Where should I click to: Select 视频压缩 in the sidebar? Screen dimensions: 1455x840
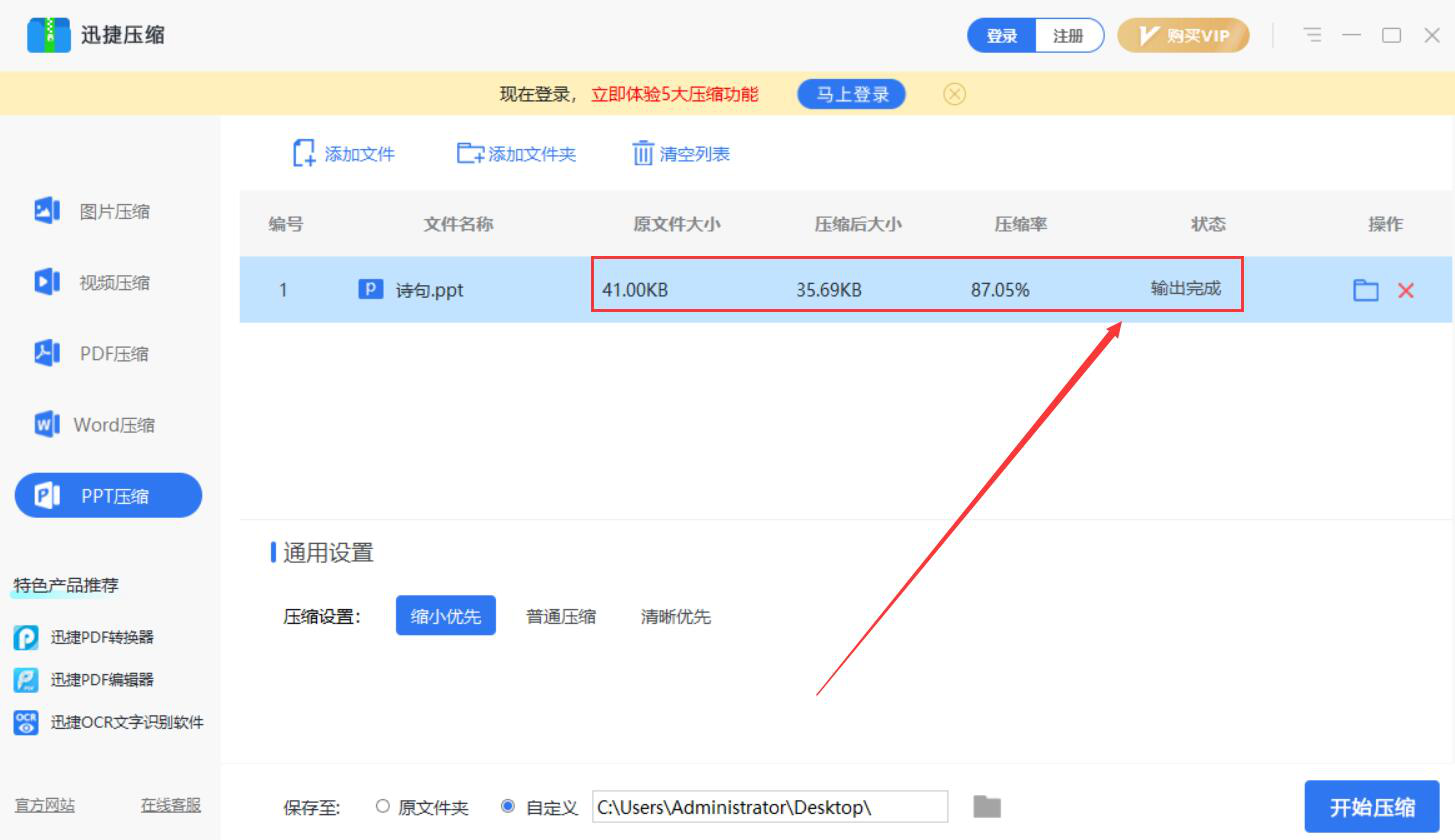click(x=92, y=282)
